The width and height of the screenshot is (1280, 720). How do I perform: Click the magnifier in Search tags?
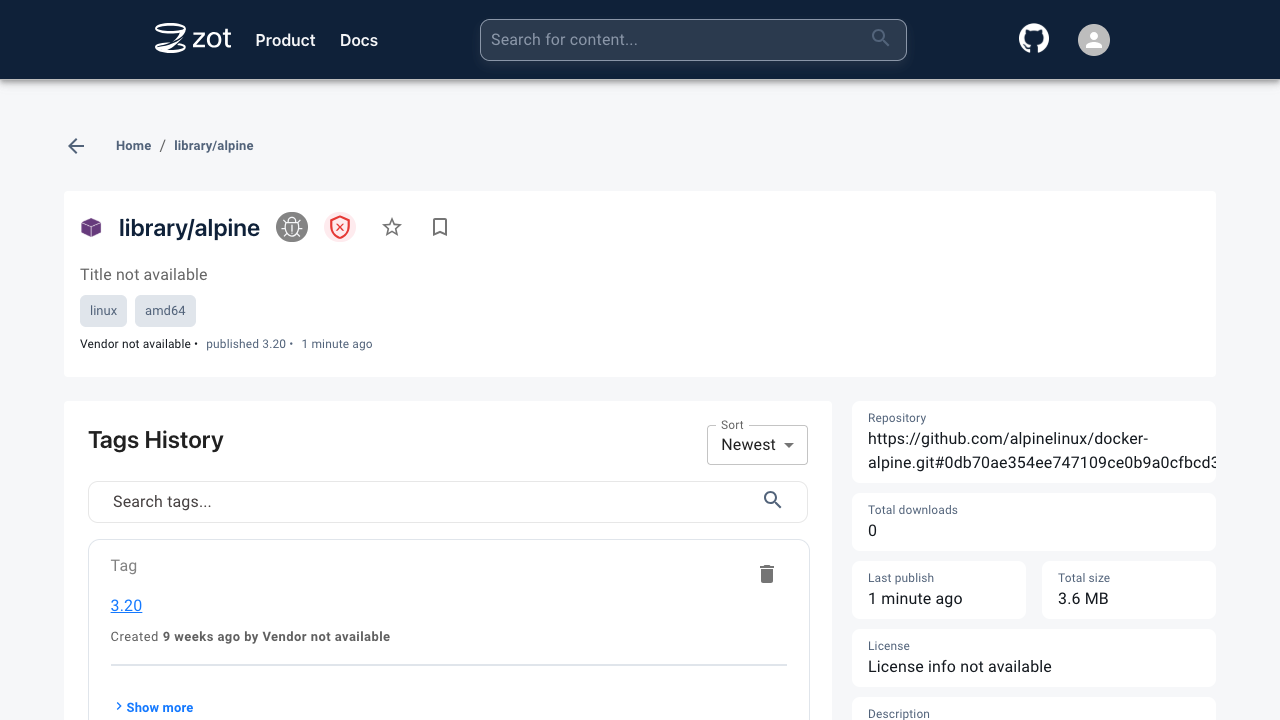pos(772,500)
